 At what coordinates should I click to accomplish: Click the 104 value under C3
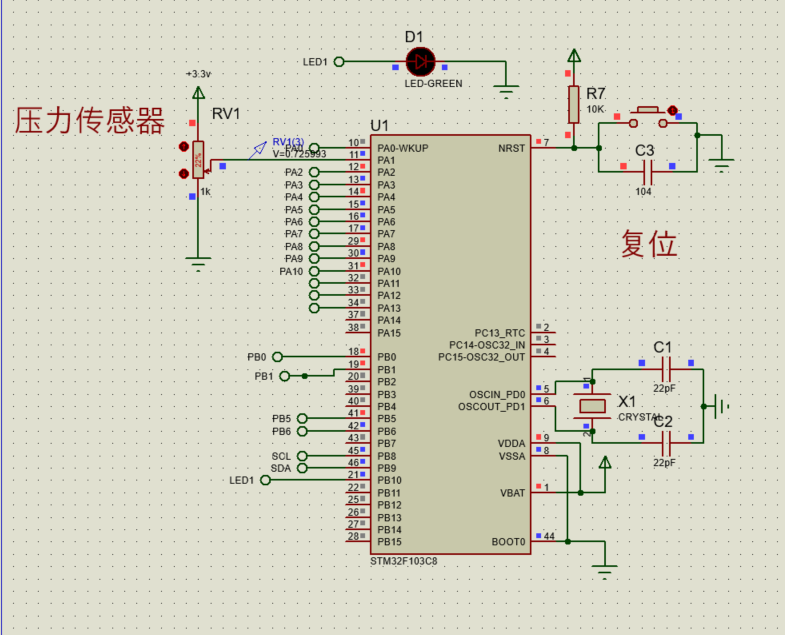643,191
